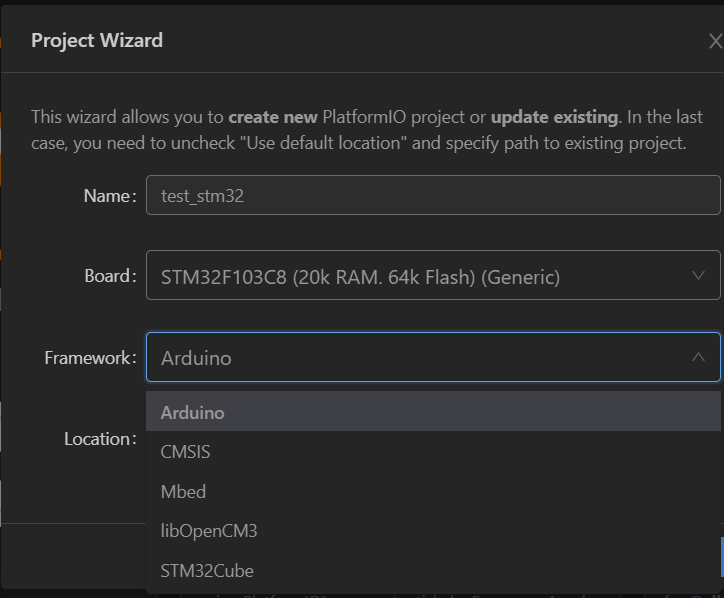Click the Board dropdown chevron arrow

(x=698, y=276)
